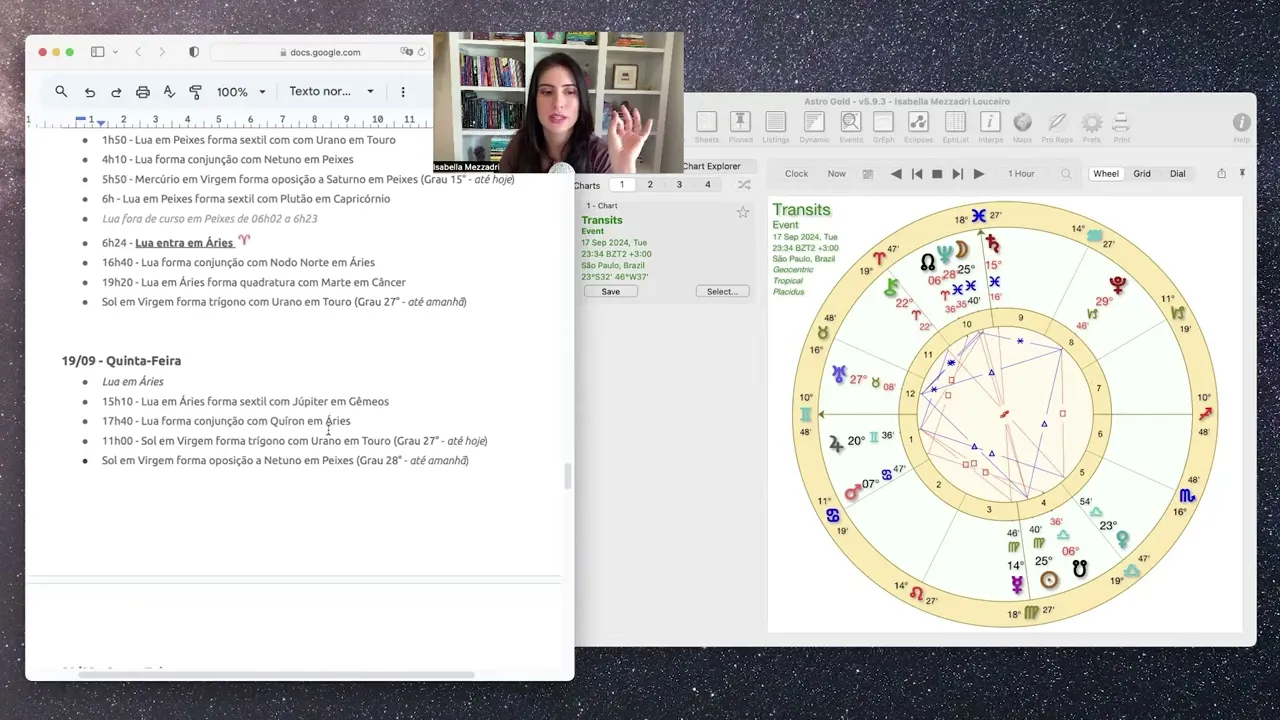Go back in Safari

138,52
